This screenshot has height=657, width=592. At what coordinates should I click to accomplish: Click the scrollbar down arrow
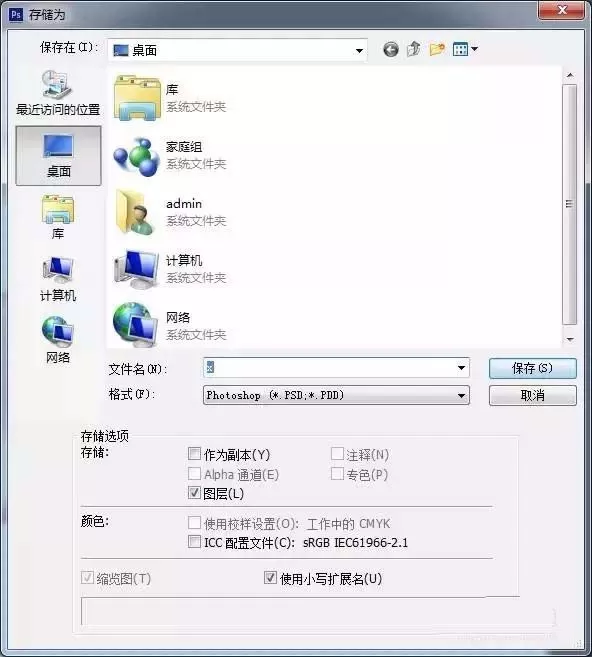pyautogui.click(x=570, y=339)
